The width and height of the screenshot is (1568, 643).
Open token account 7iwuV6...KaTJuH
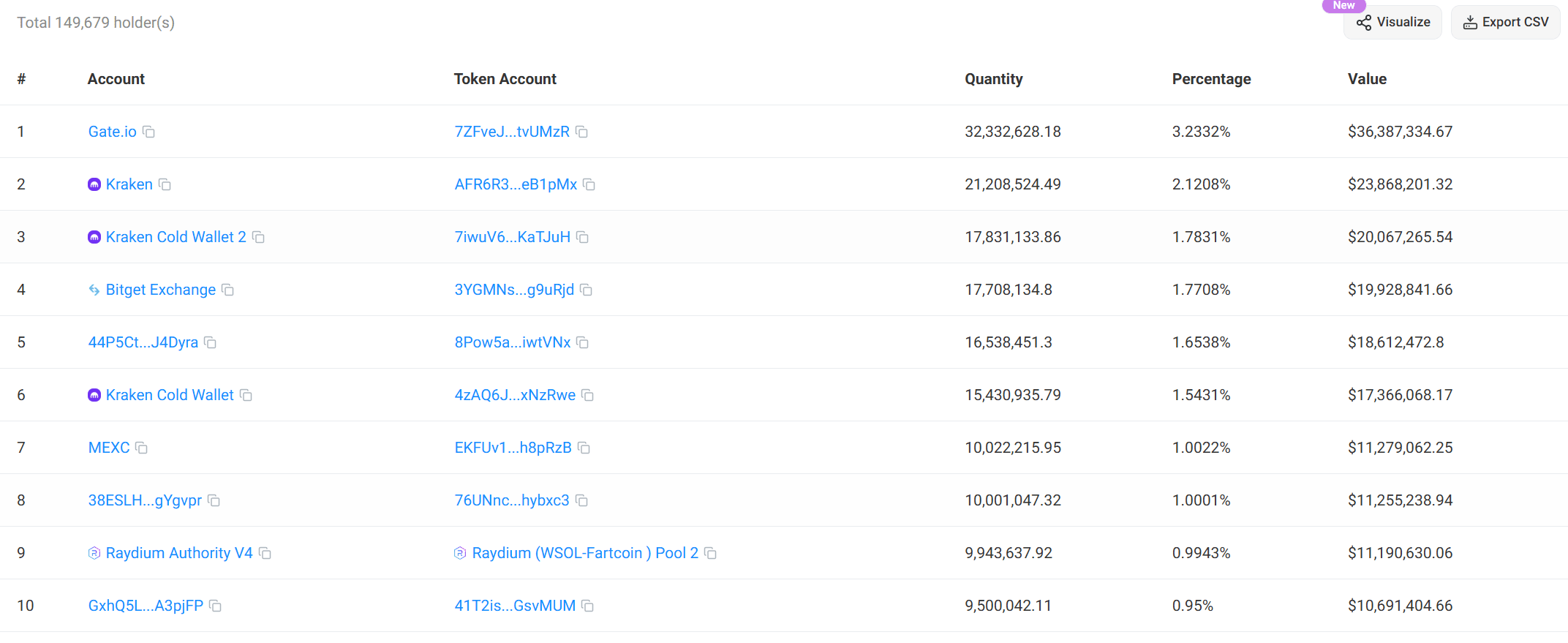coord(513,237)
